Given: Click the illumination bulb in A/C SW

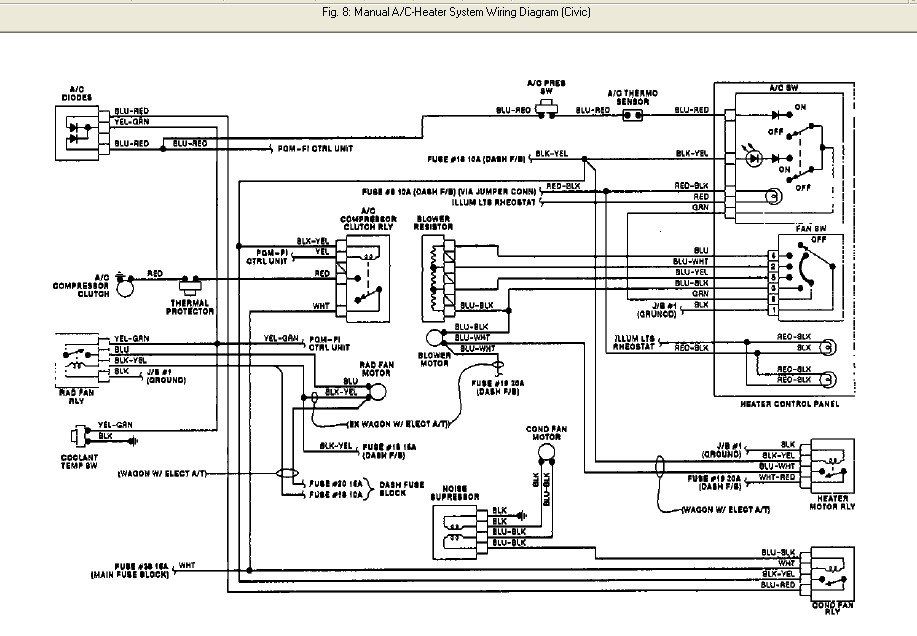Looking at the screenshot, I should pyautogui.click(x=774, y=196).
